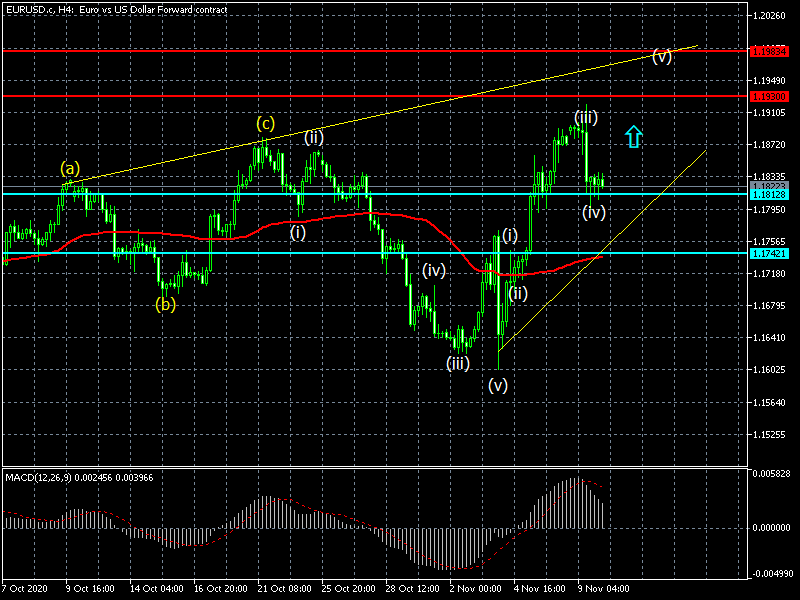Viewport: 800px width, 600px height.
Task: Select the (ii) label right of yellow (c)
Action: click(314, 137)
